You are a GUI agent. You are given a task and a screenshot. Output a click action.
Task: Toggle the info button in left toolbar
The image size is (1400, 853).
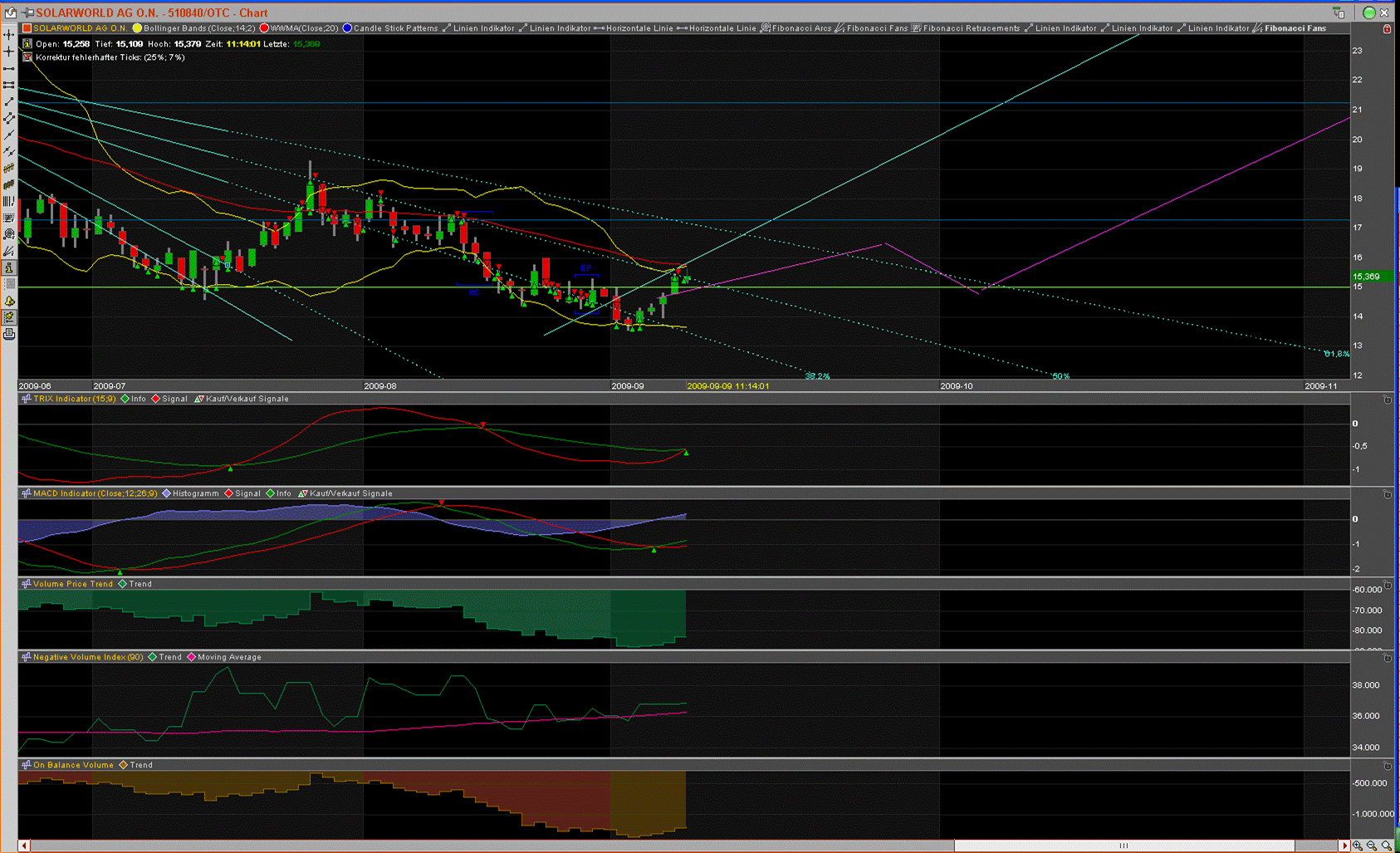pos(9,267)
